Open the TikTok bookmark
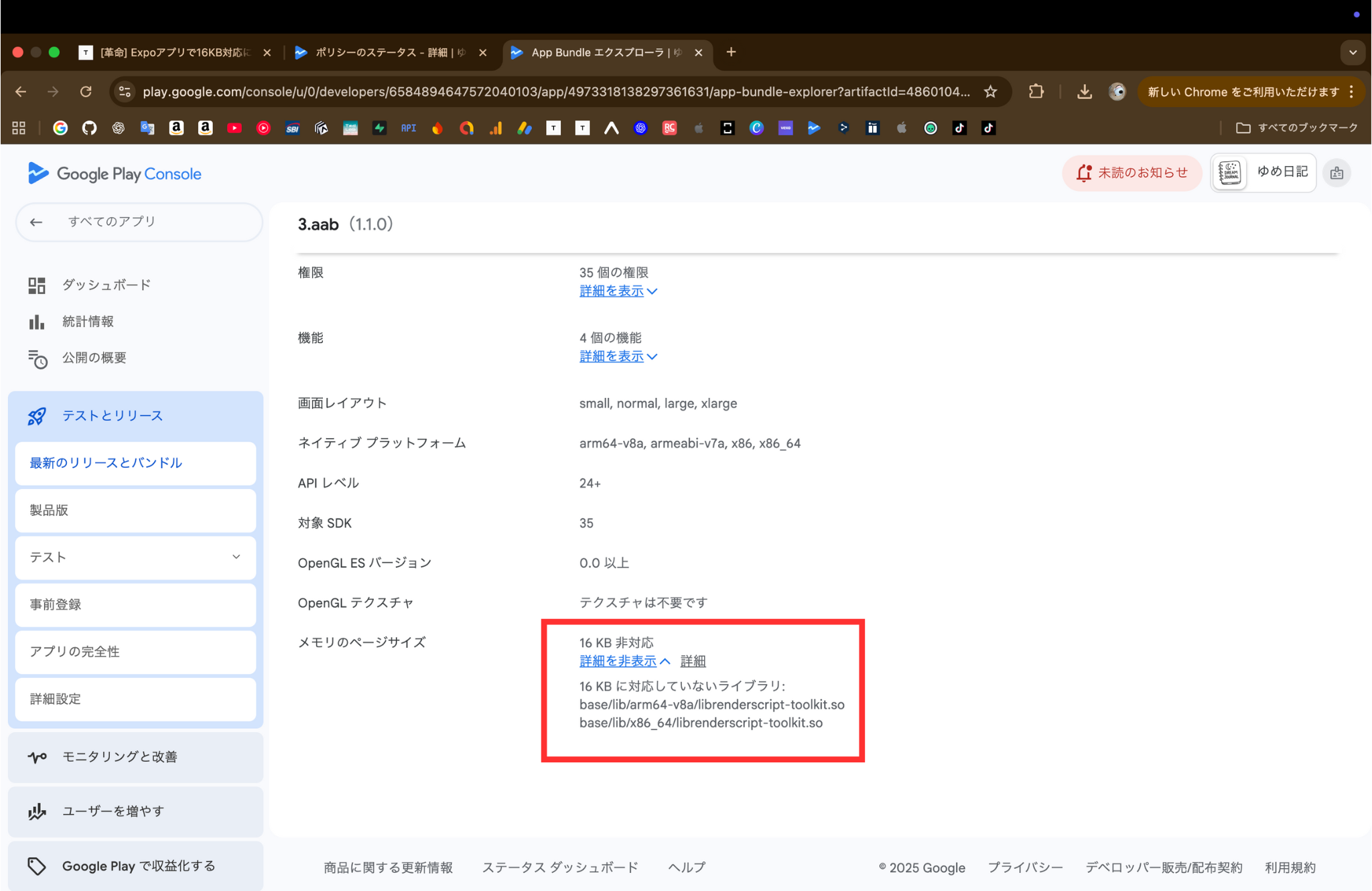This screenshot has width=1372, height=891. pos(959,127)
